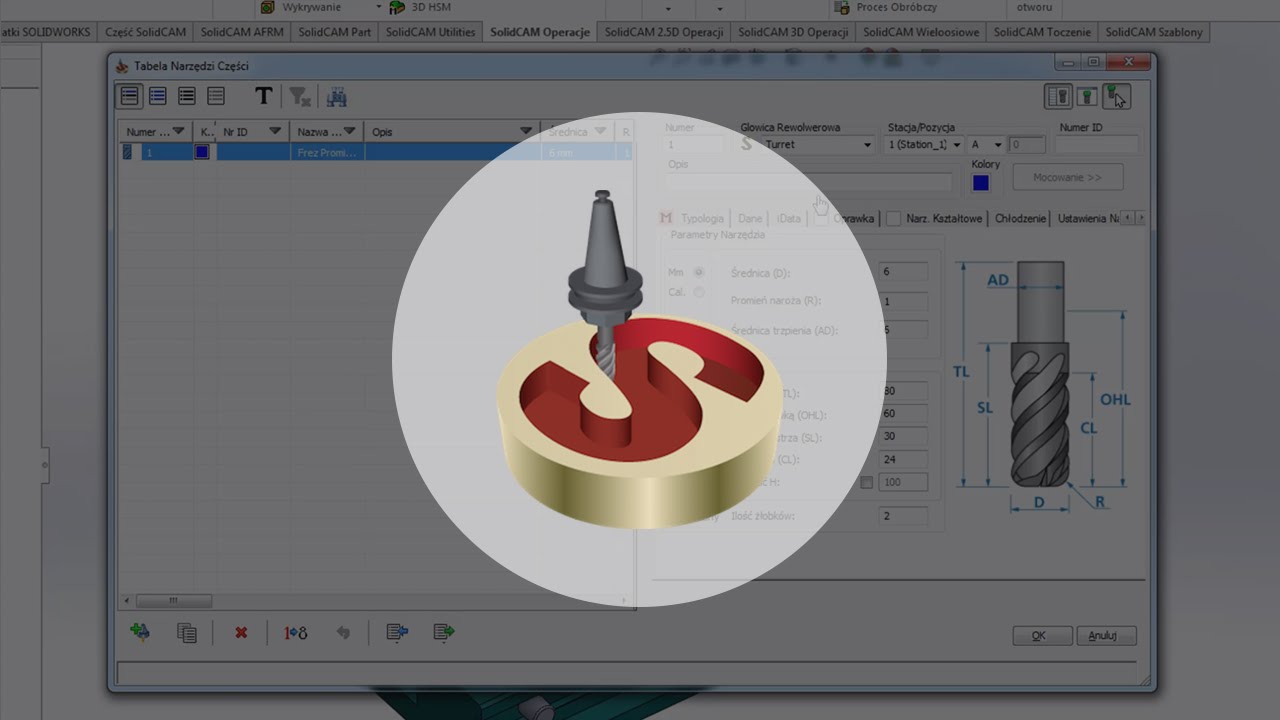Image resolution: width=1280 pixels, height=720 pixels.
Task: Tick the checkbox beside the 100 field
Action: (x=867, y=482)
